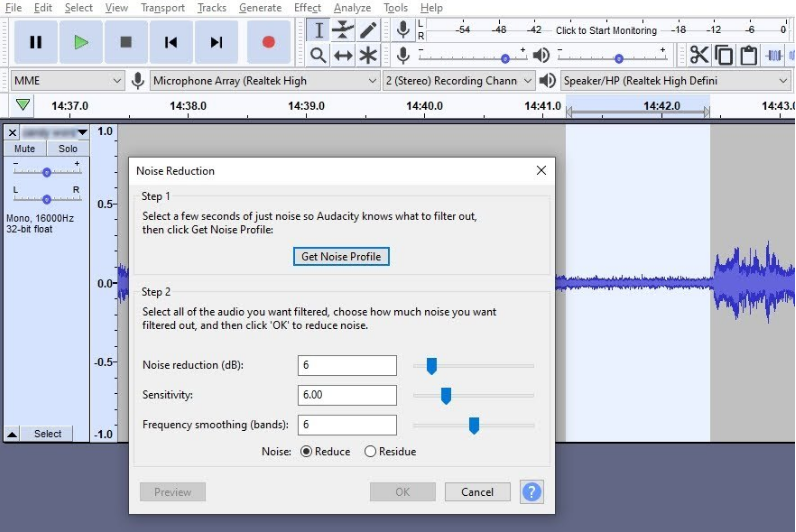Viewport: 796px width, 532px height.
Task: Select the Envelope tool
Action: tap(343, 30)
